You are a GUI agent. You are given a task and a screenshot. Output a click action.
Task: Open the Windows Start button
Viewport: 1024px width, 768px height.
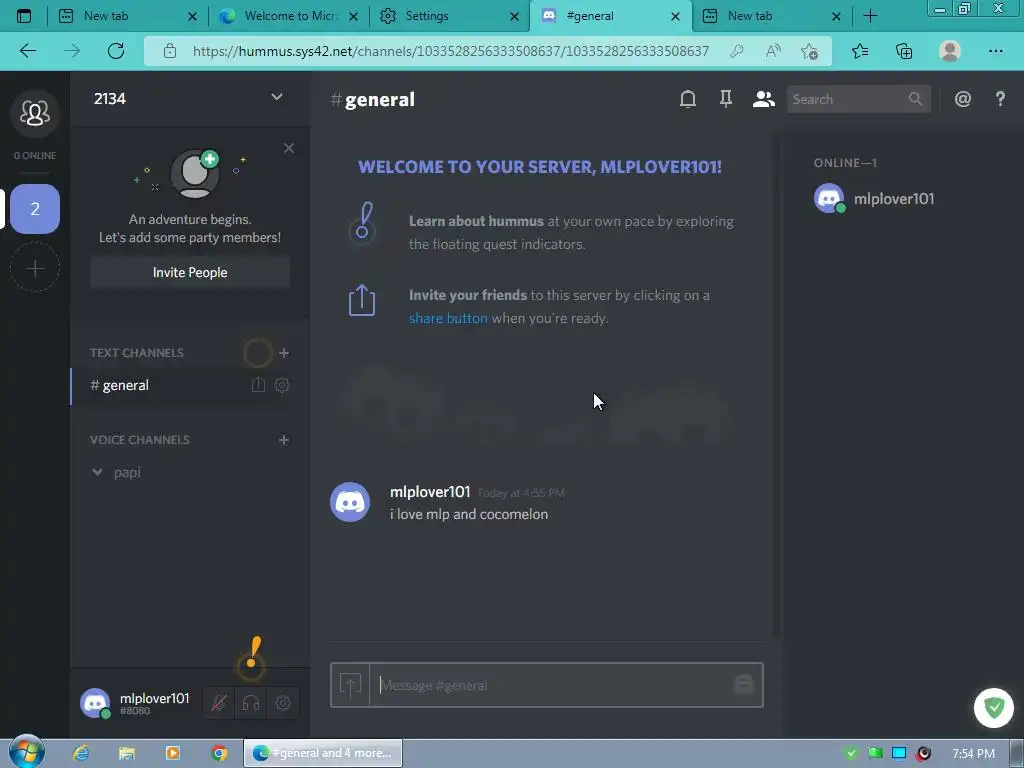pos(27,752)
